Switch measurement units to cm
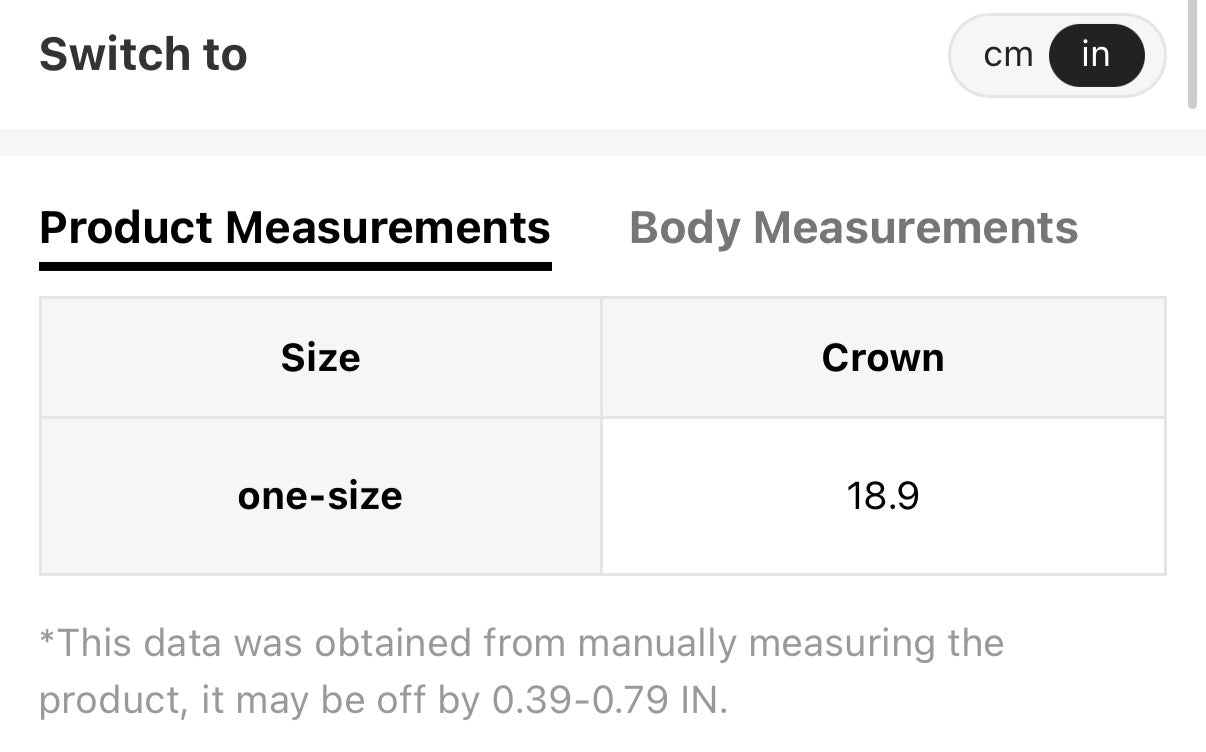Screen dimensions: 1206x752 point(1007,55)
